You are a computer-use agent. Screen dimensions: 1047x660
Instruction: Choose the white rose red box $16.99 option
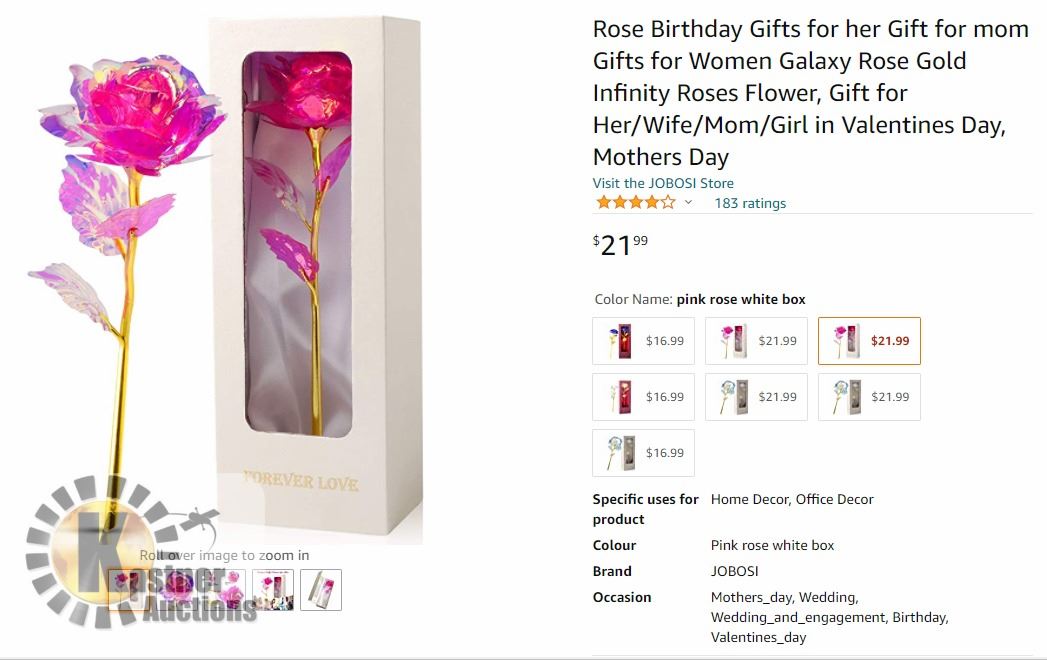point(643,397)
